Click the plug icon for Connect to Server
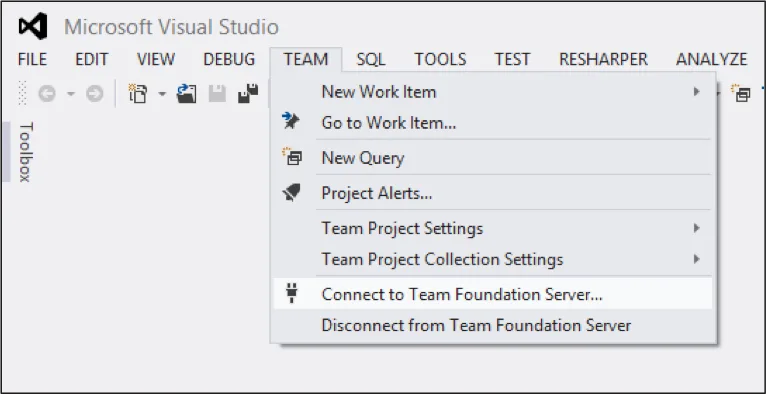 pyautogui.click(x=292, y=294)
